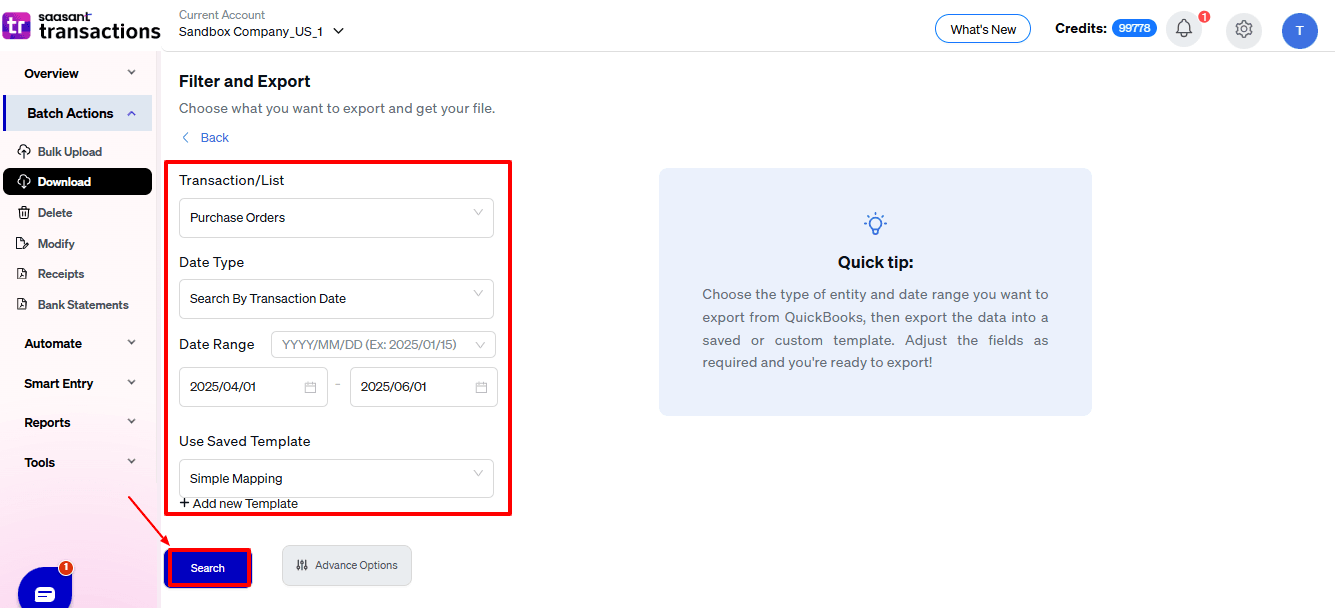Select the Bulk Upload sidebar icon
The height and width of the screenshot is (608, 1335).
(x=23, y=151)
